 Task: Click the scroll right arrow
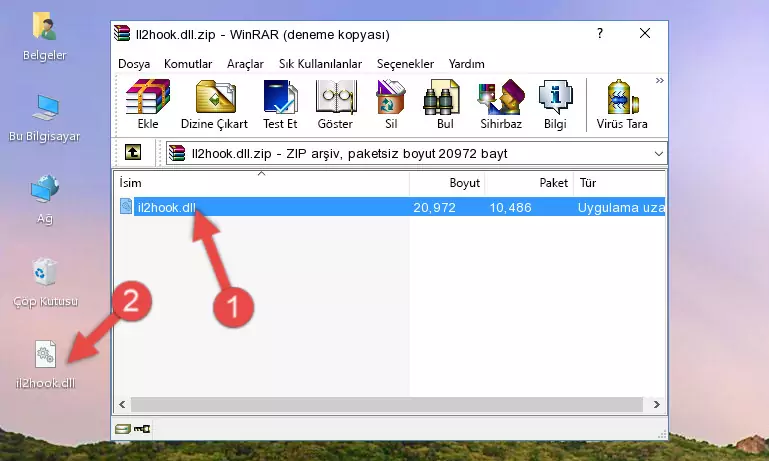point(656,405)
